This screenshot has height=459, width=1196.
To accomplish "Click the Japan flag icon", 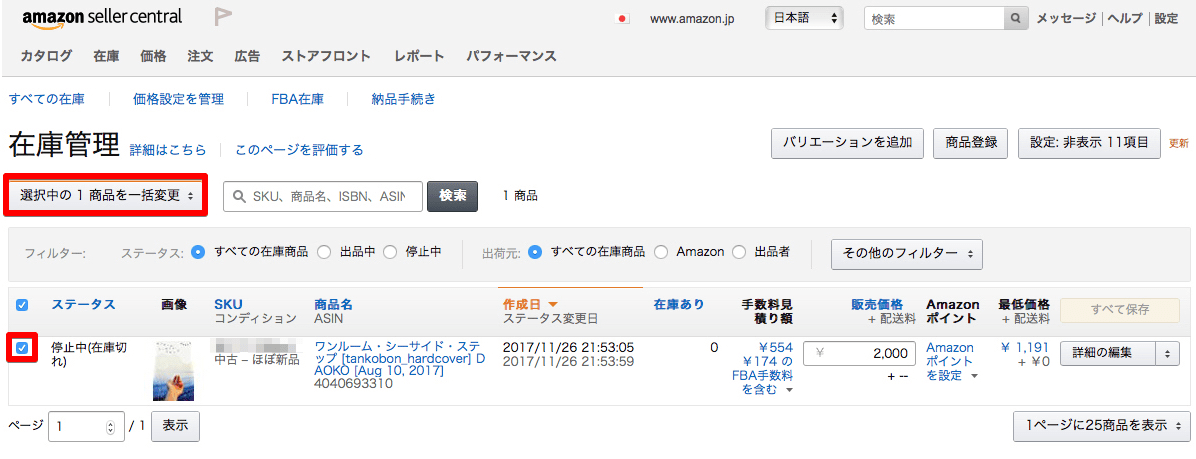I will tap(622, 20).
